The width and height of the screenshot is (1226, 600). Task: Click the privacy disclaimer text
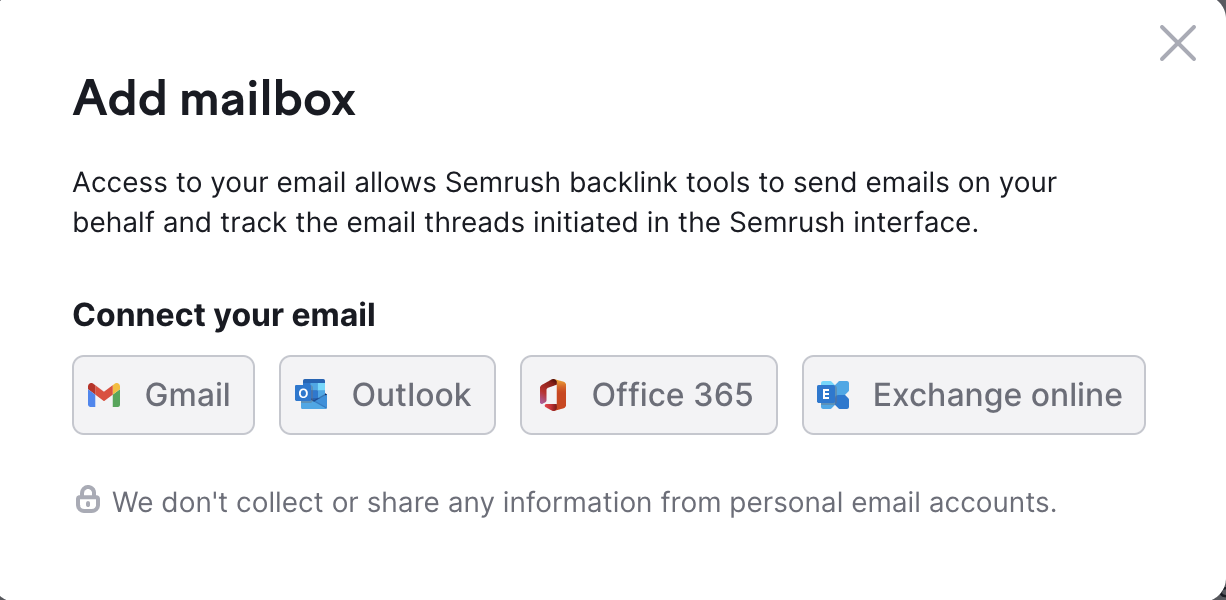[x=586, y=500]
